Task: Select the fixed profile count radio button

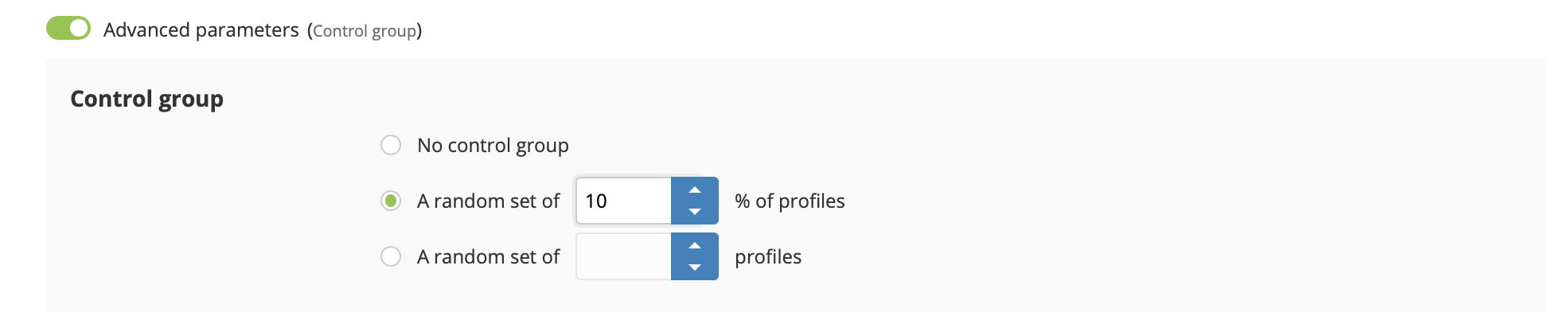Action: (x=391, y=256)
